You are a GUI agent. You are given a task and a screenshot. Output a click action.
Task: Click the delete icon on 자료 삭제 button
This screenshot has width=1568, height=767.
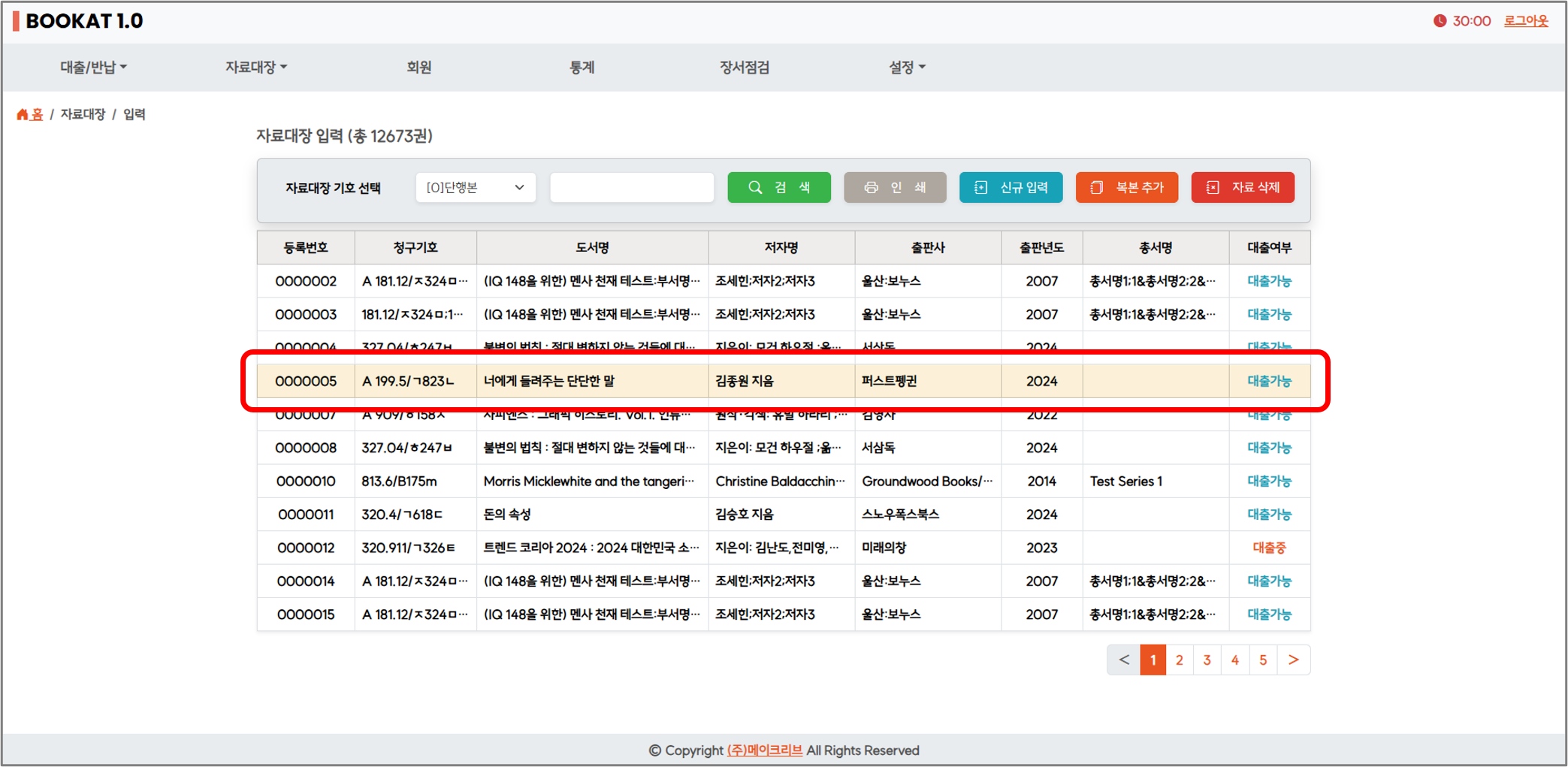(x=1213, y=188)
